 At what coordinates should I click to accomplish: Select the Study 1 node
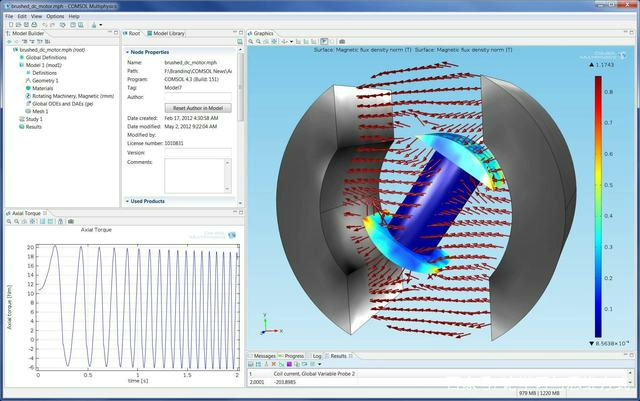pos(34,119)
